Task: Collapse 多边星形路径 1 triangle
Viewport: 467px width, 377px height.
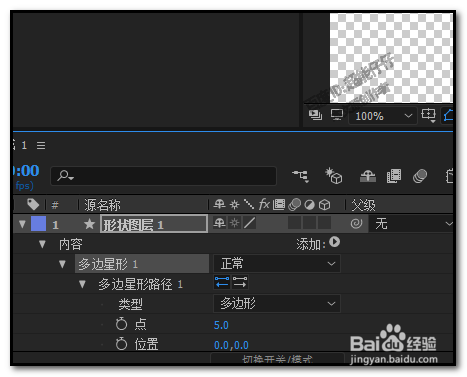Action: point(82,284)
